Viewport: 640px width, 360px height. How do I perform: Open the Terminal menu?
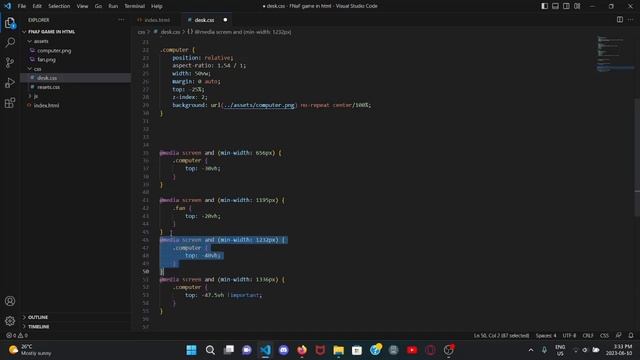tap(134, 6)
